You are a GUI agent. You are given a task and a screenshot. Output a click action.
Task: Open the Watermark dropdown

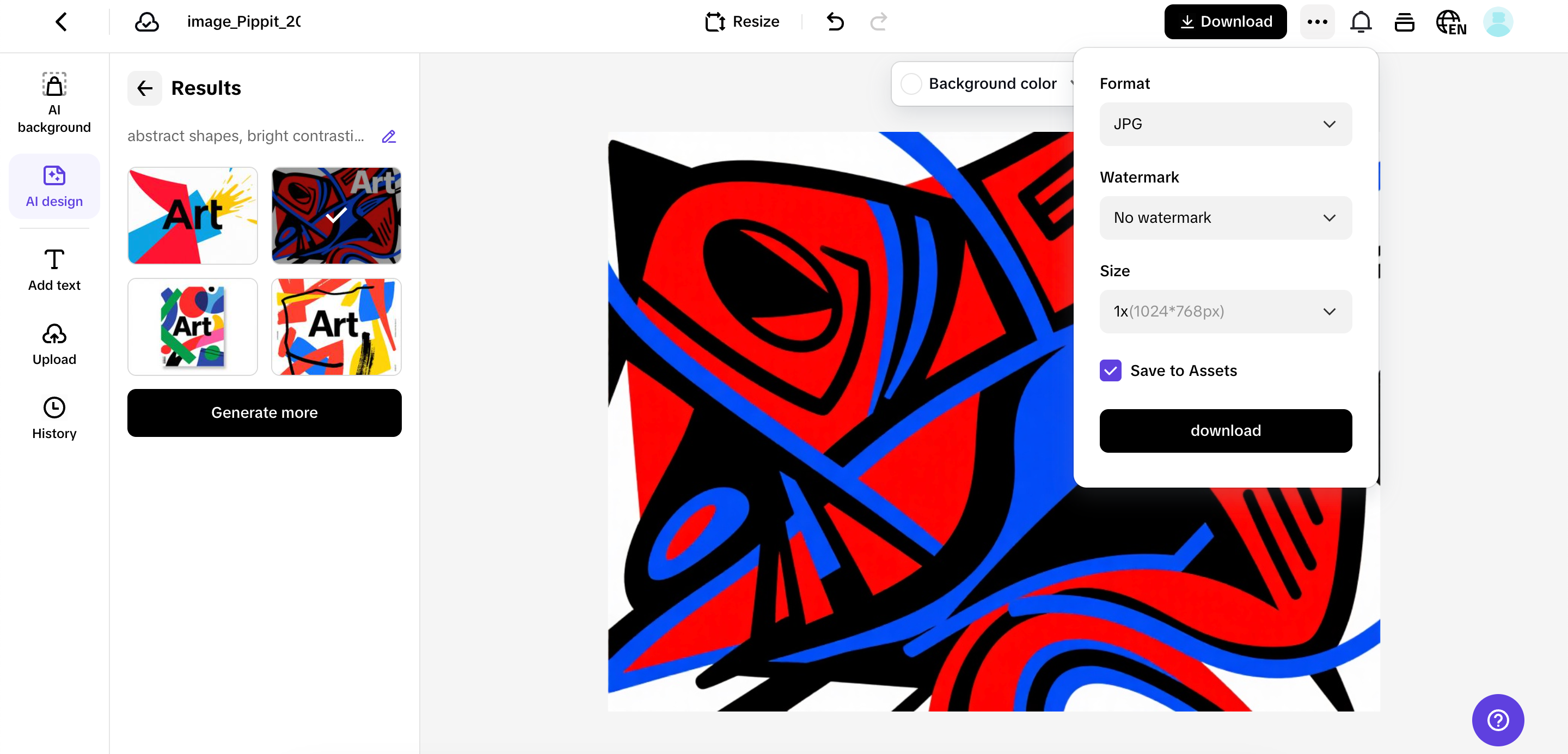(x=1224, y=217)
